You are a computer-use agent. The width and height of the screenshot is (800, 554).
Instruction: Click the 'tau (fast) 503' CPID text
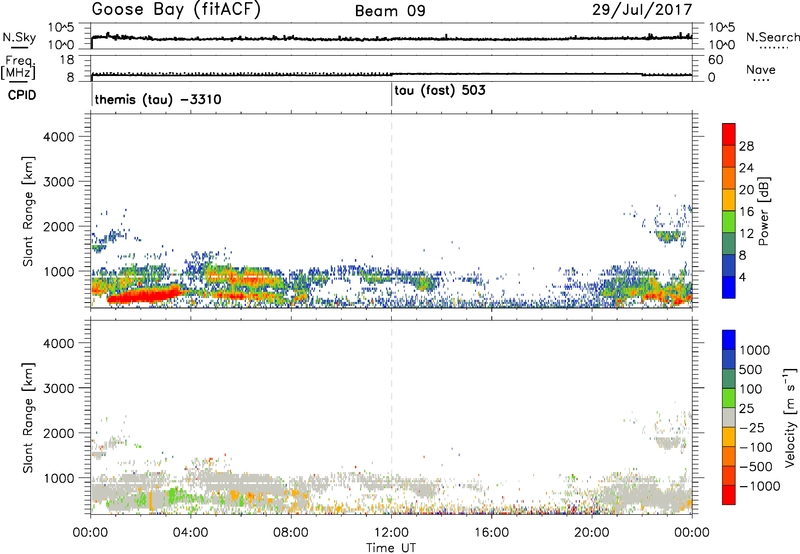click(x=440, y=91)
